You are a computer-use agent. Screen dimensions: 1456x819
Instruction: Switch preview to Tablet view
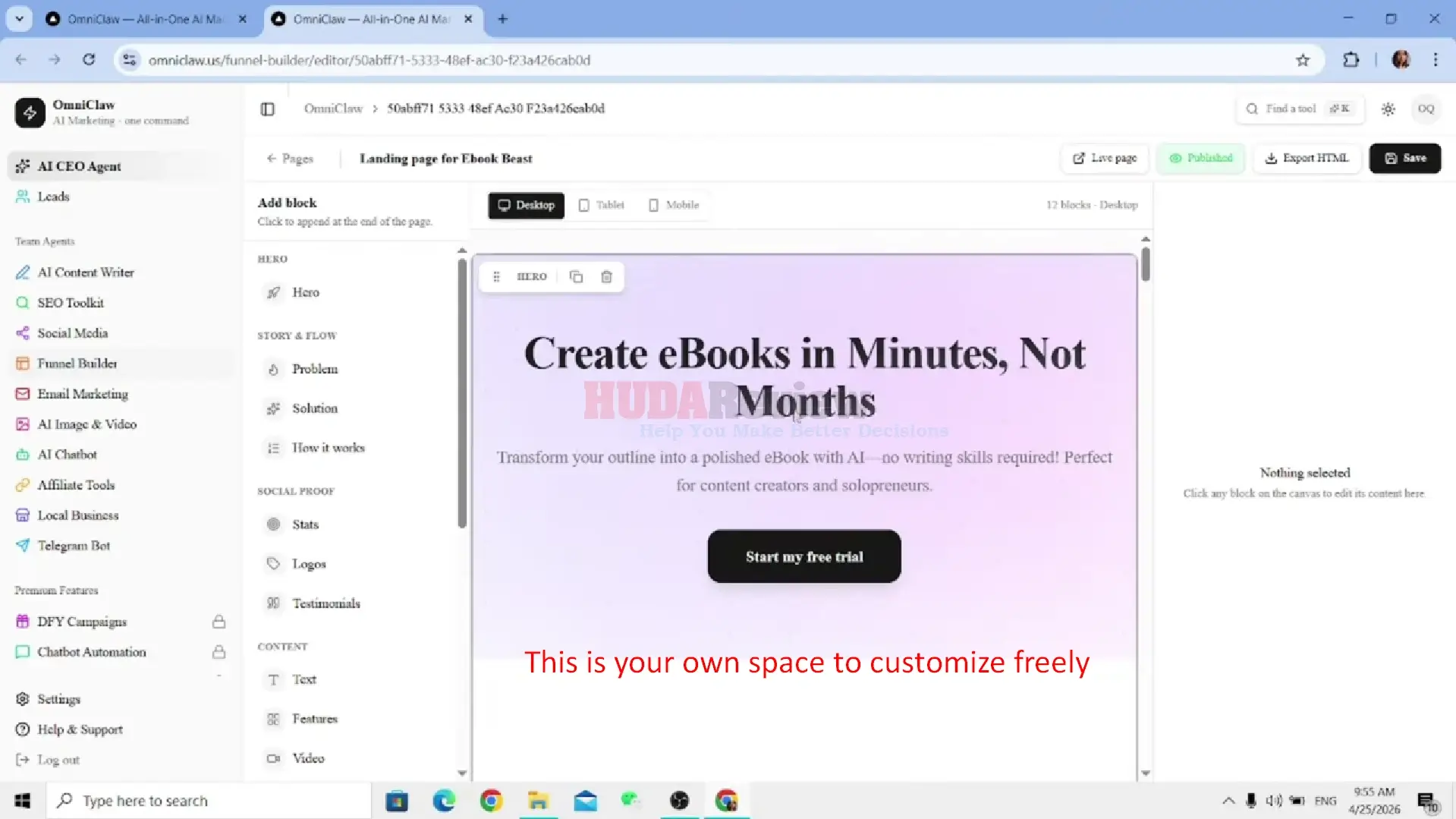pyautogui.click(x=601, y=205)
